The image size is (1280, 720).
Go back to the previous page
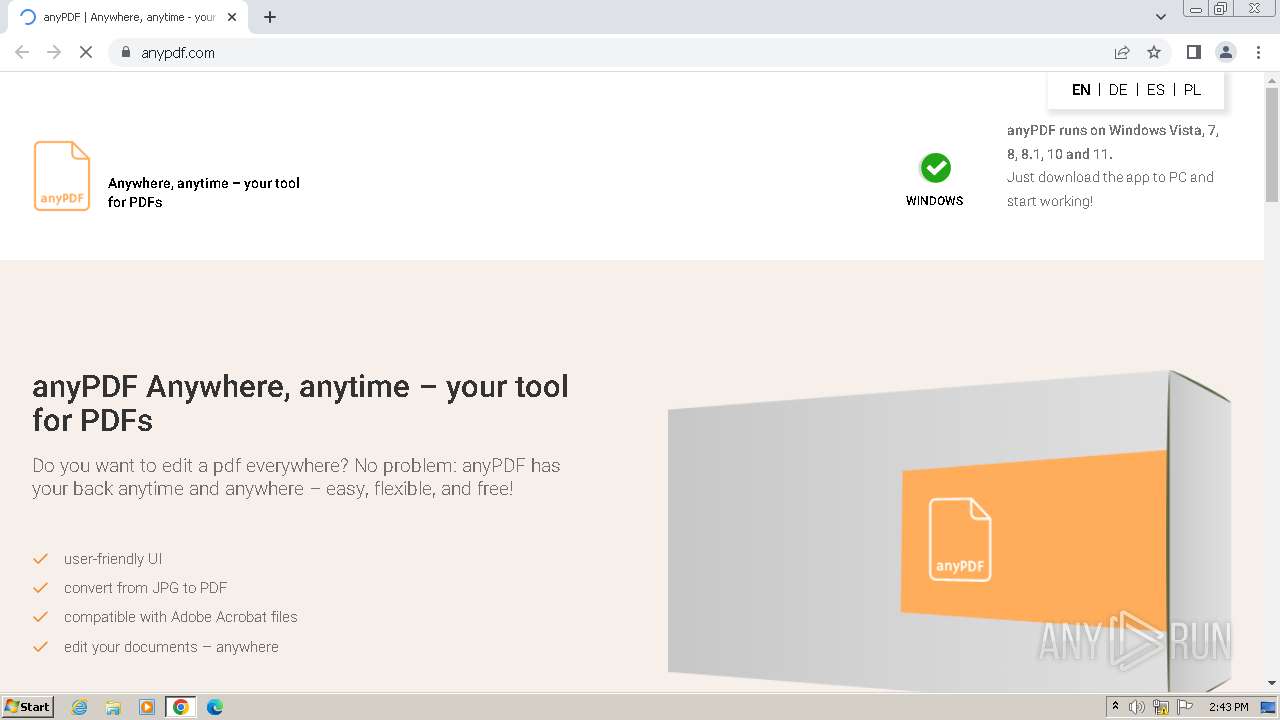22,52
